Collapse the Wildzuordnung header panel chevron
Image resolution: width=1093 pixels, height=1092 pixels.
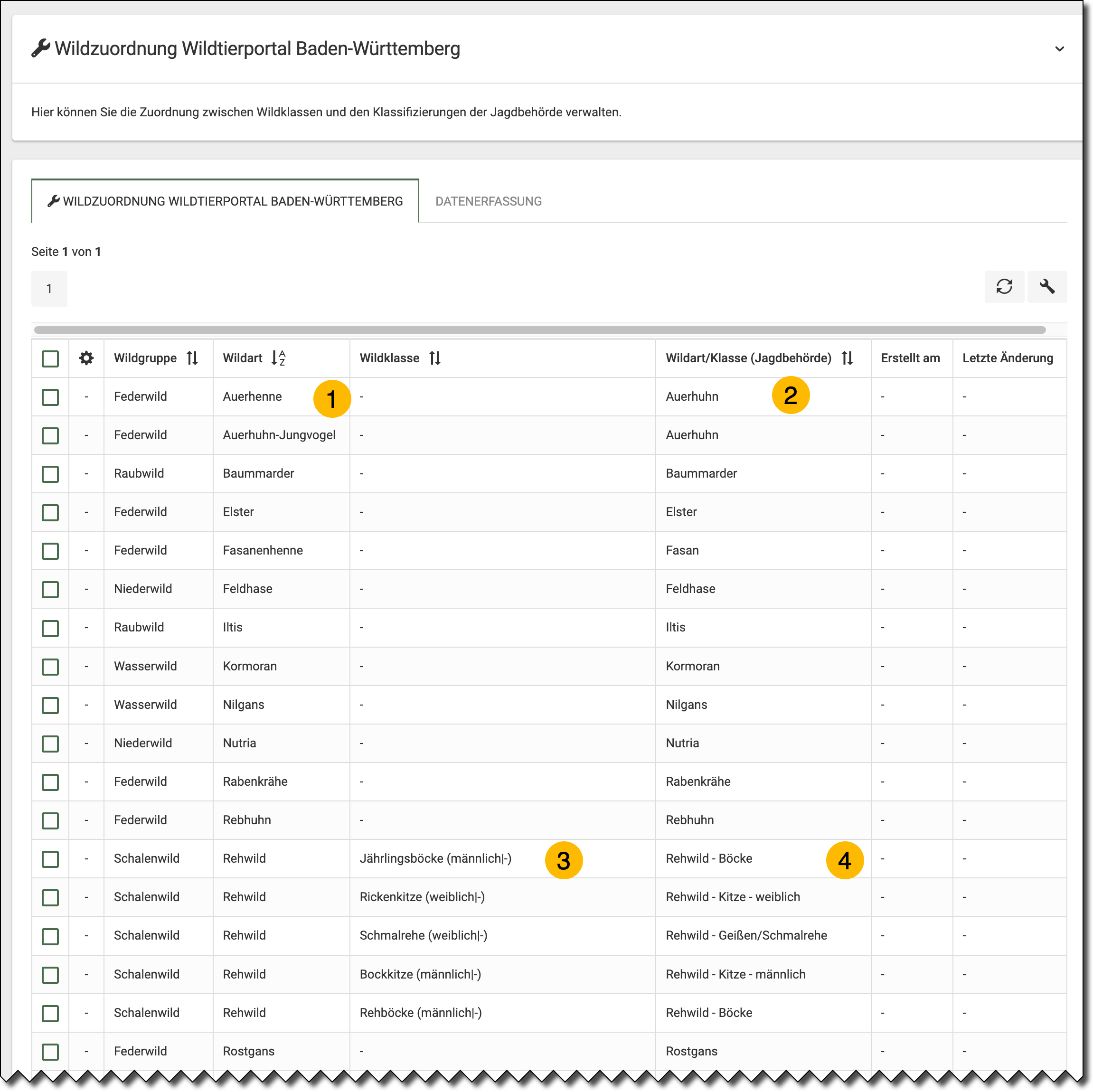click(x=1059, y=48)
